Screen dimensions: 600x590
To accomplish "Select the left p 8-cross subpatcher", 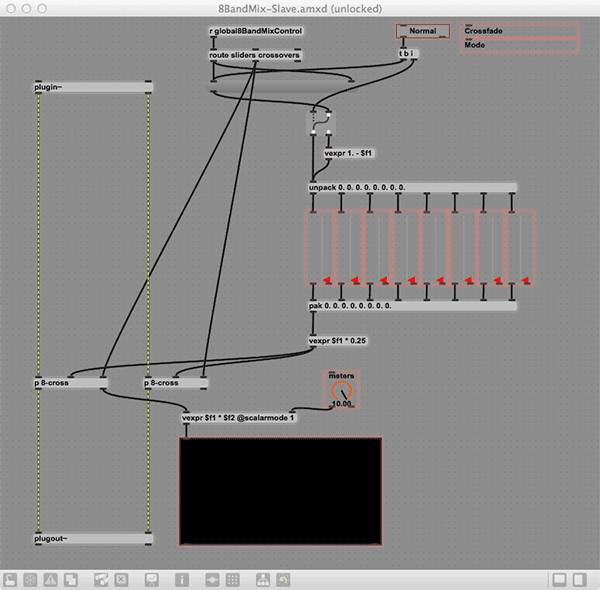I will click(x=71, y=383).
